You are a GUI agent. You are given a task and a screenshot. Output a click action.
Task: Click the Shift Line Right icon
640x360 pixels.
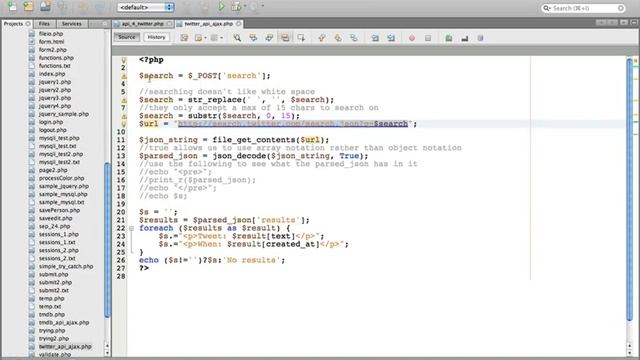(x=391, y=38)
